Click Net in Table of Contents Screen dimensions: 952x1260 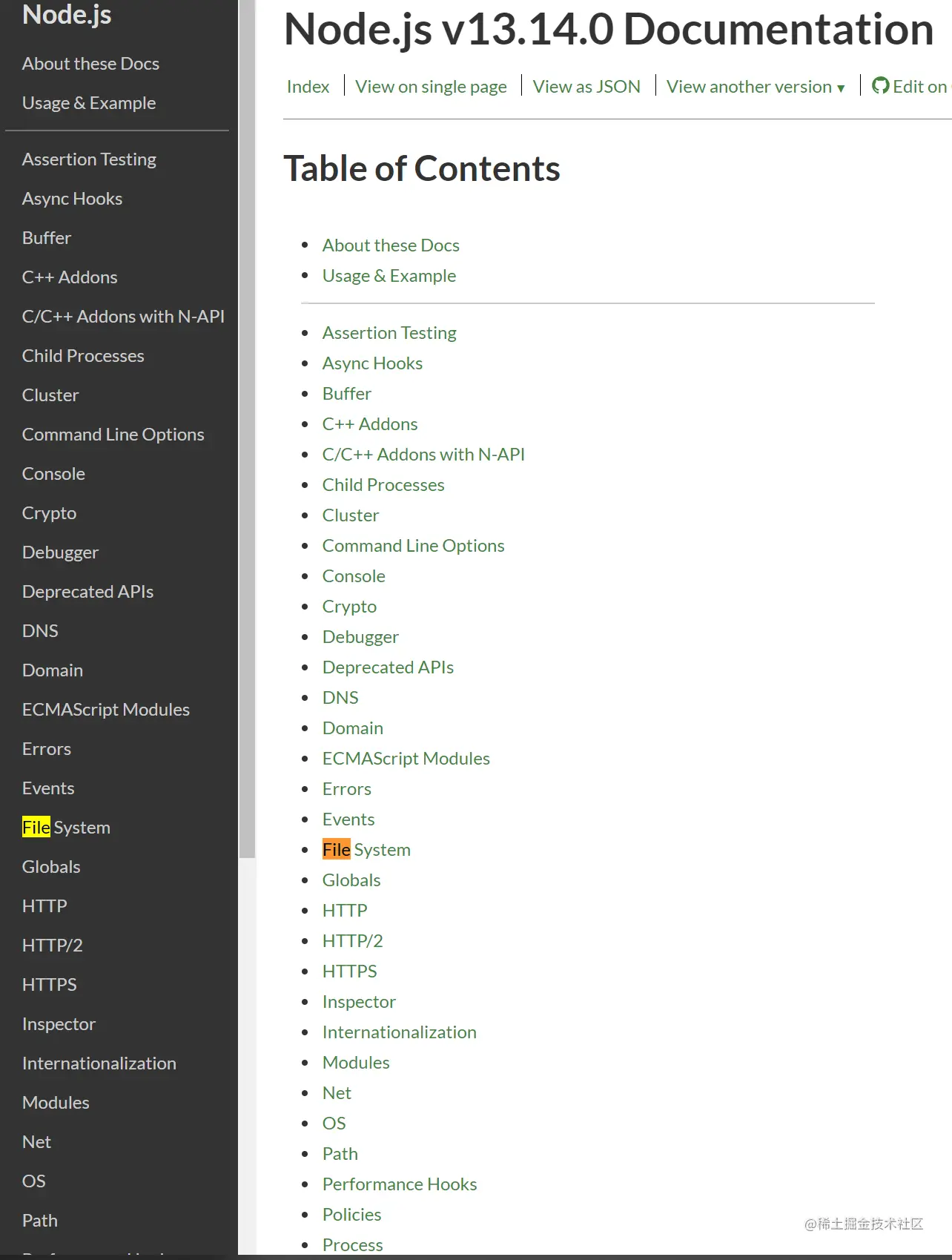(337, 1093)
